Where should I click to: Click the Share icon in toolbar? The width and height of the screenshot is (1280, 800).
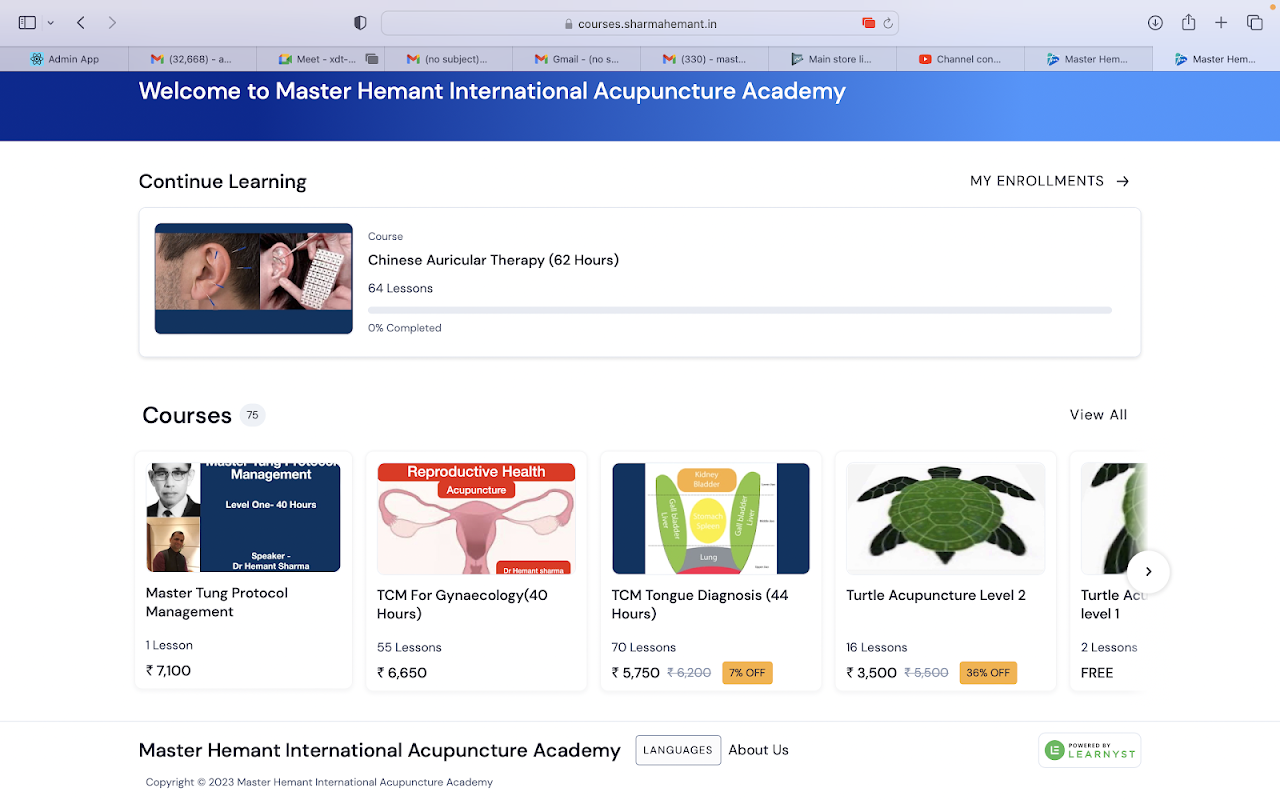1188,22
